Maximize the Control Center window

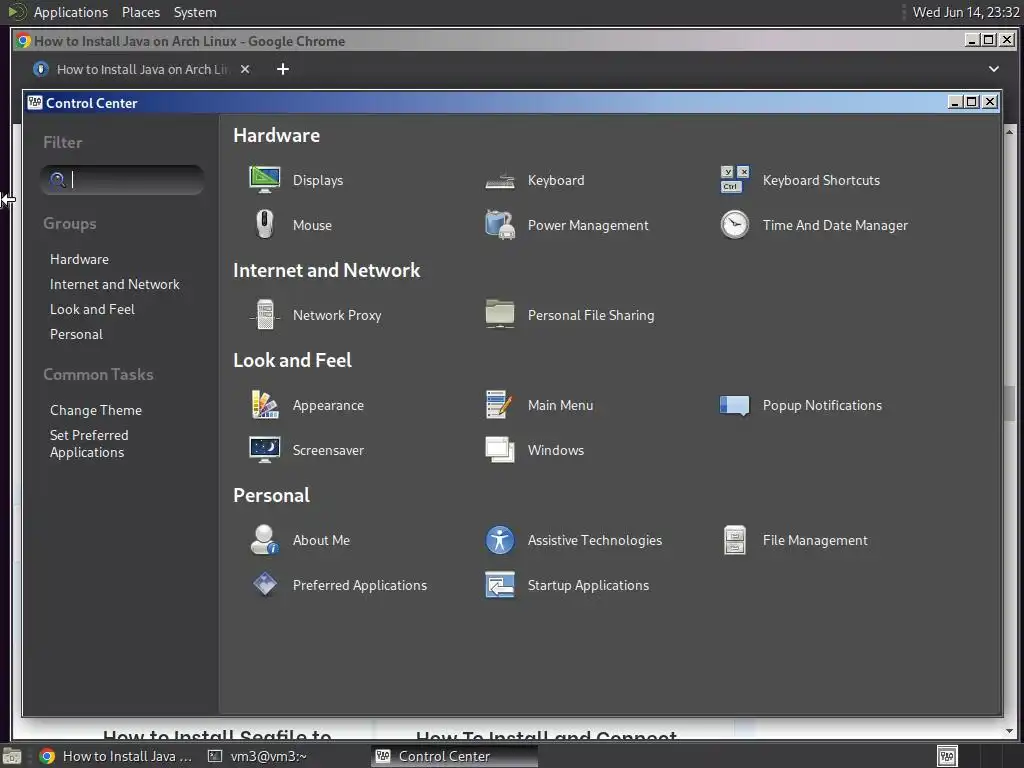pyautogui.click(x=972, y=102)
